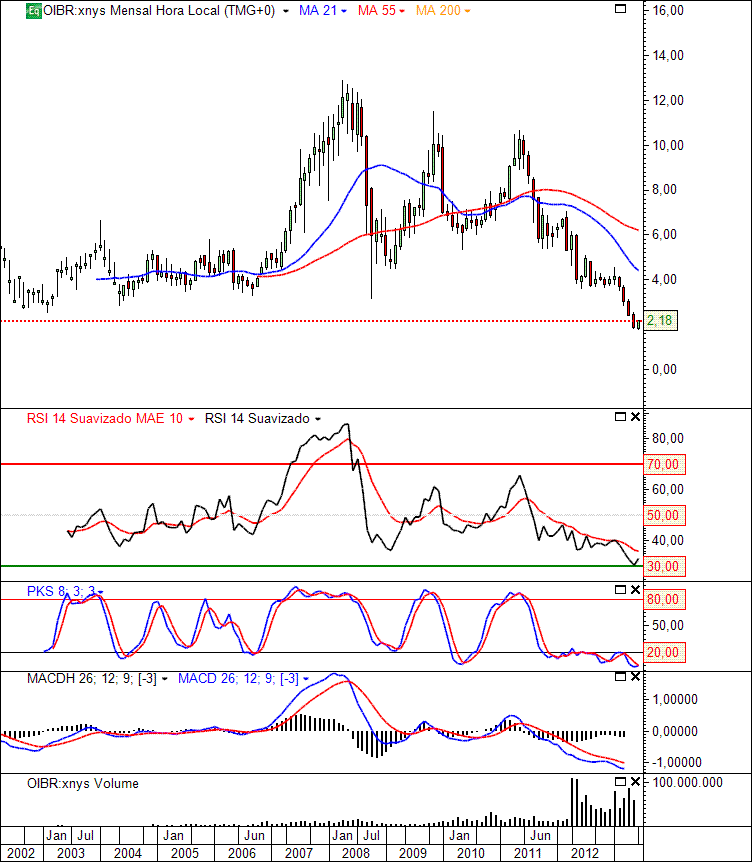The image size is (752, 862).
Task: Maximize the OIBR:xnys Volume panel
Action: [x=620, y=781]
